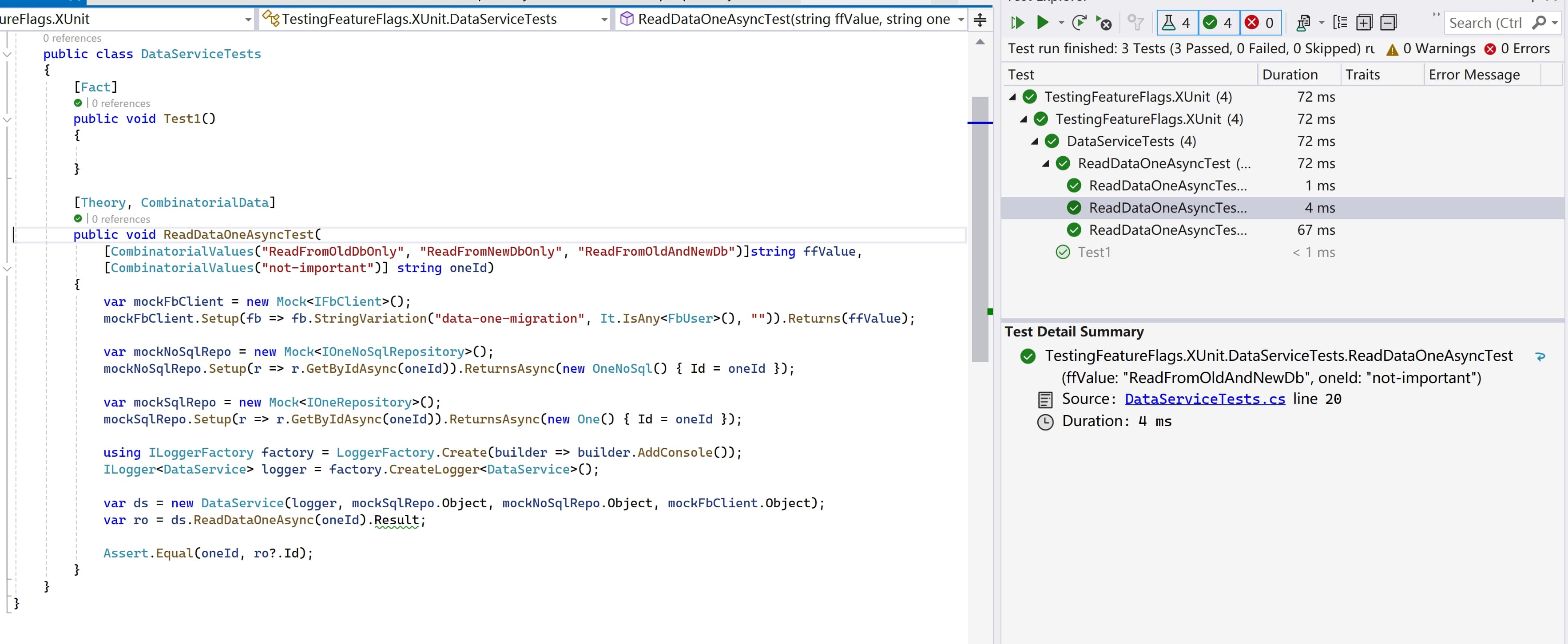Click Run All Tests In View icon
1568x644 pixels.
1017,23
